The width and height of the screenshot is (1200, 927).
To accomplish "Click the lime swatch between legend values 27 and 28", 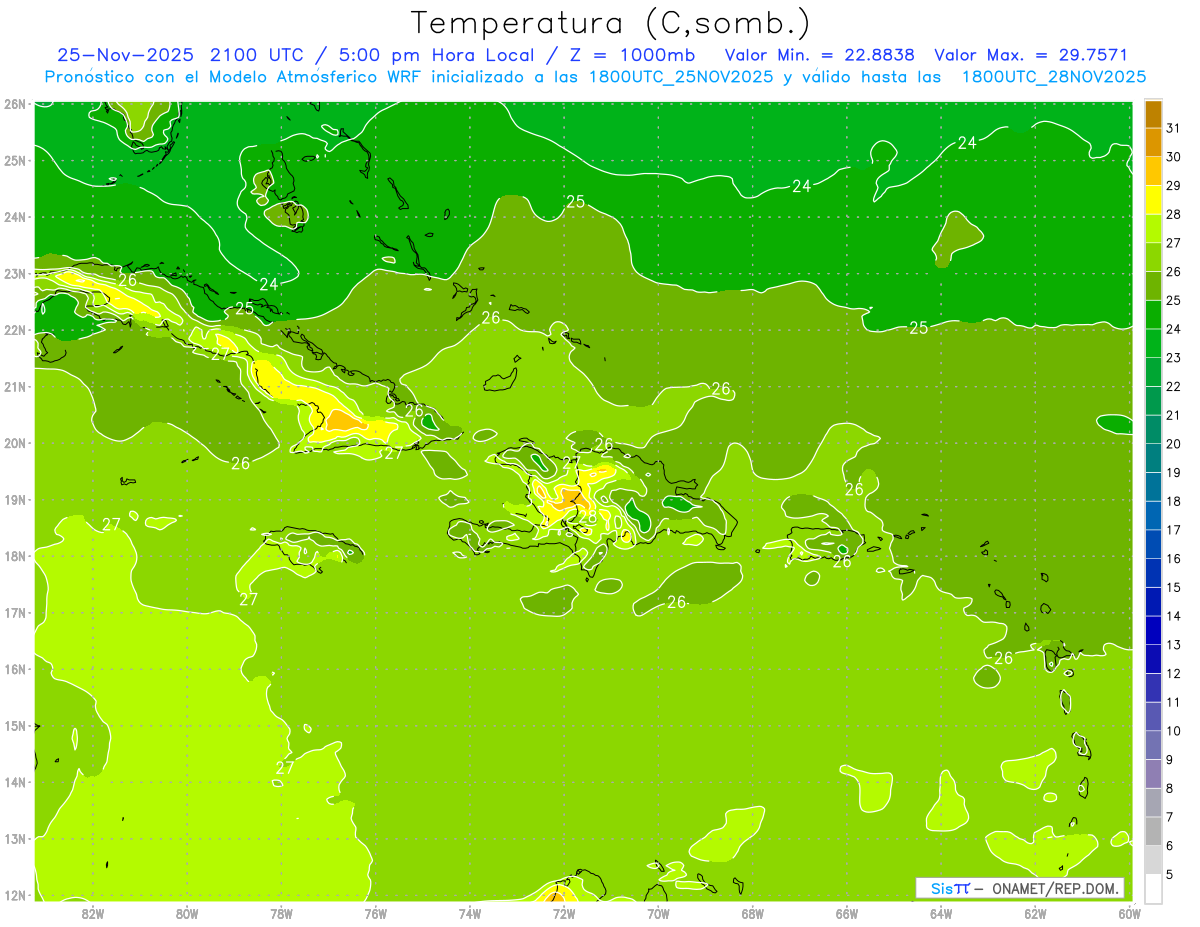I will click(x=1153, y=228).
